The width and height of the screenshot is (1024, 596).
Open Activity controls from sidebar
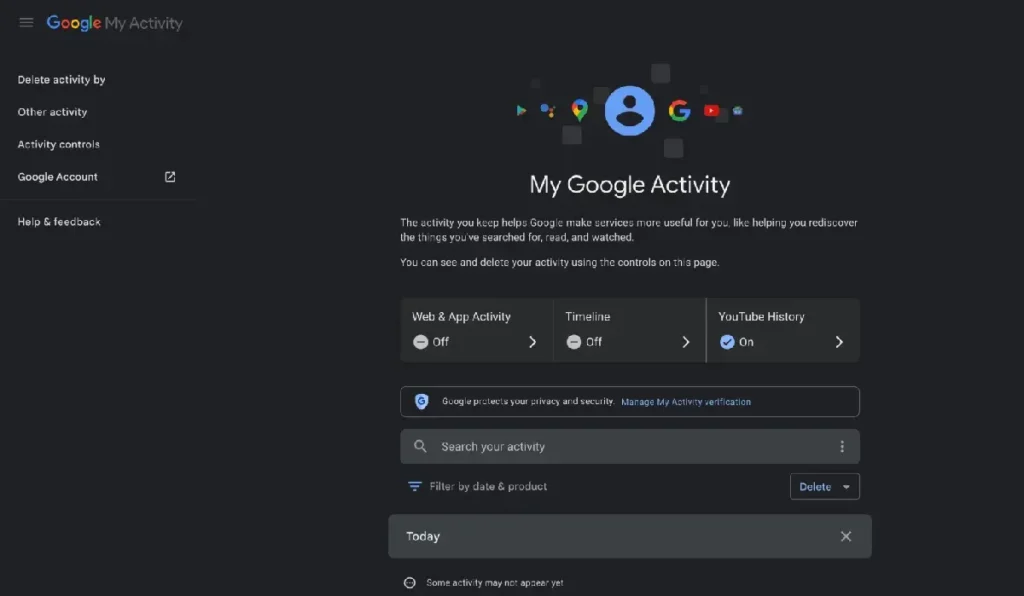click(x=58, y=145)
